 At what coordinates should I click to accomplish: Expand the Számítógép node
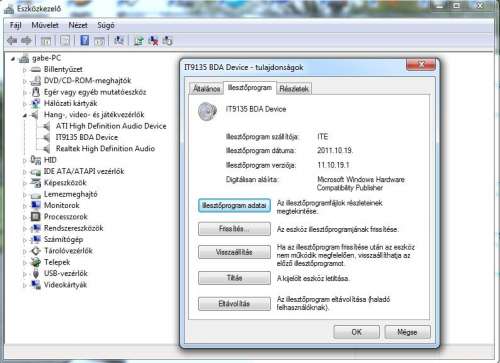coord(25,240)
